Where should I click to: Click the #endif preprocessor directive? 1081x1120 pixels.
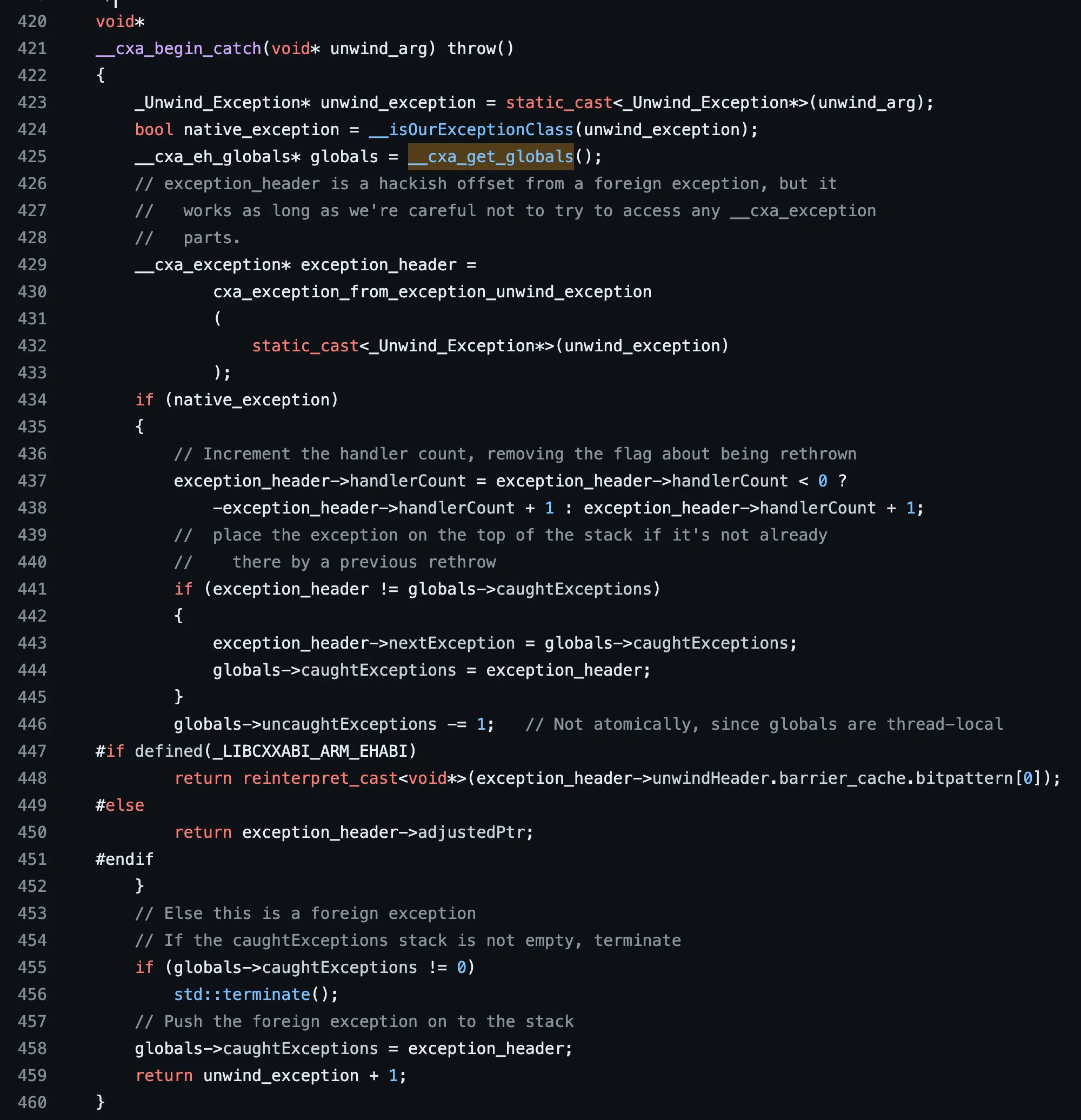pyautogui.click(x=124, y=859)
